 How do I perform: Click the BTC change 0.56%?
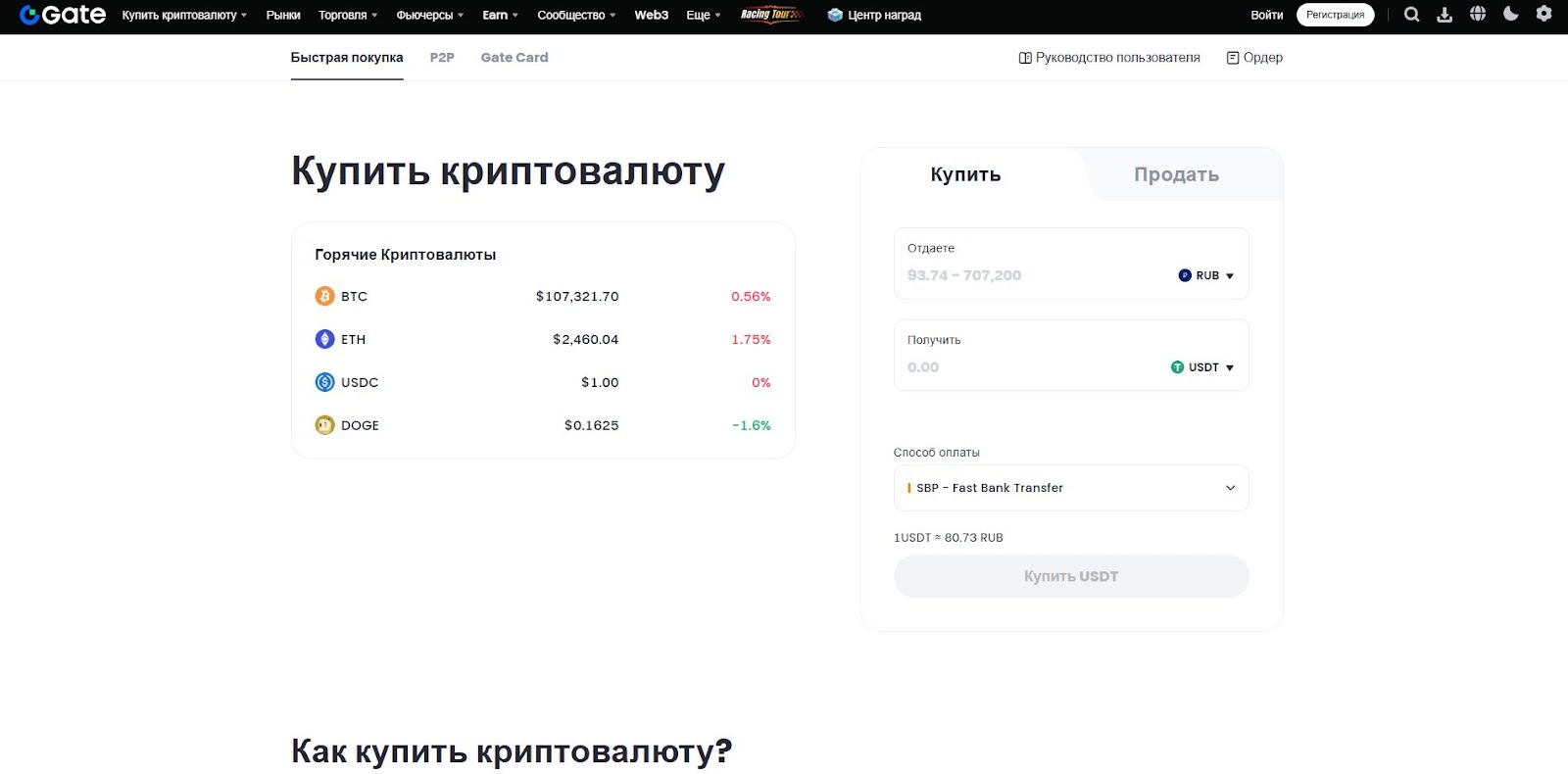751,296
